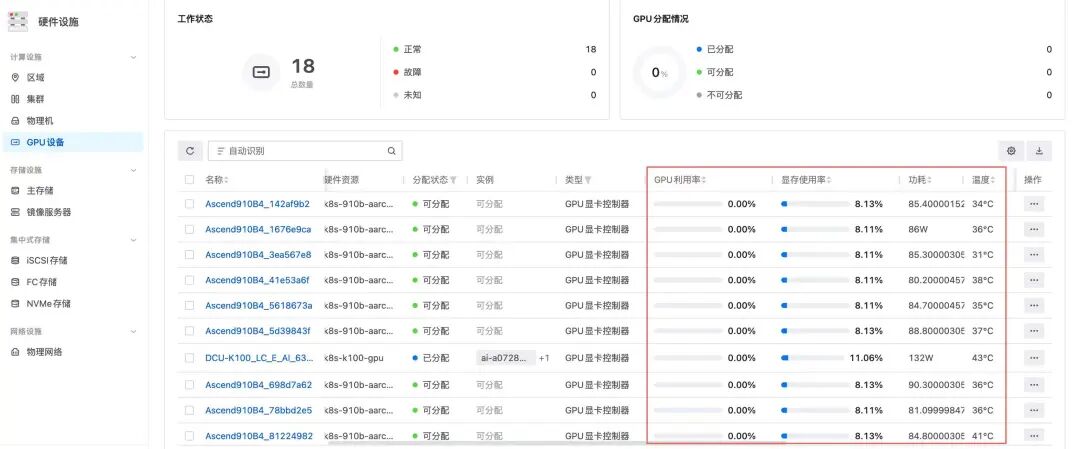Click the 硬件设施 logo icon
This screenshot has height=449, width=1080.
click(18, 21)
